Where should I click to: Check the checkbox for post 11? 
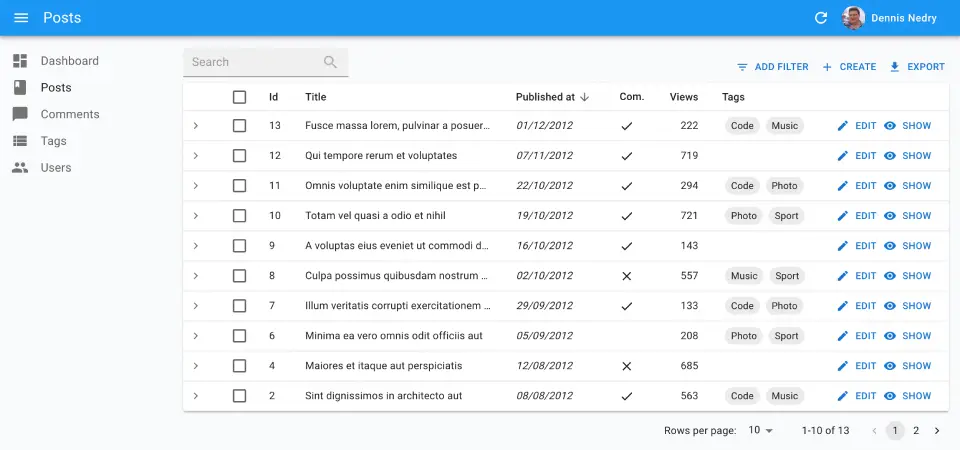pos(239,186)
